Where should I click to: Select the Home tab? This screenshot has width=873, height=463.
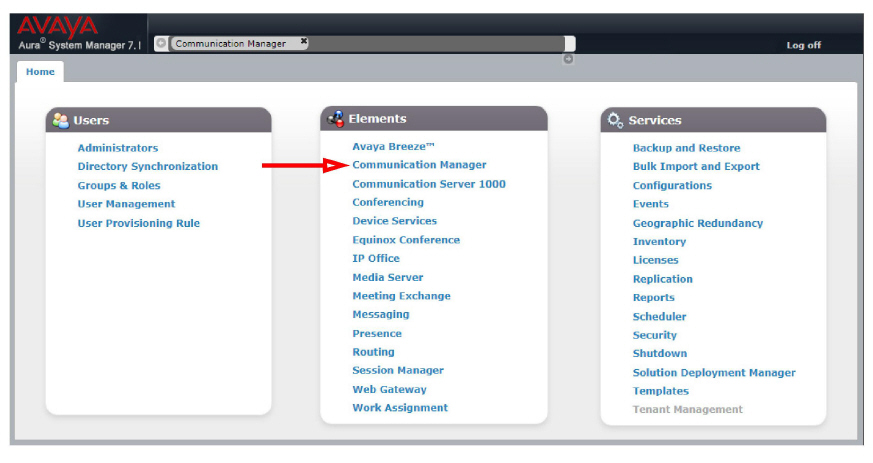(x=40, y=72)
